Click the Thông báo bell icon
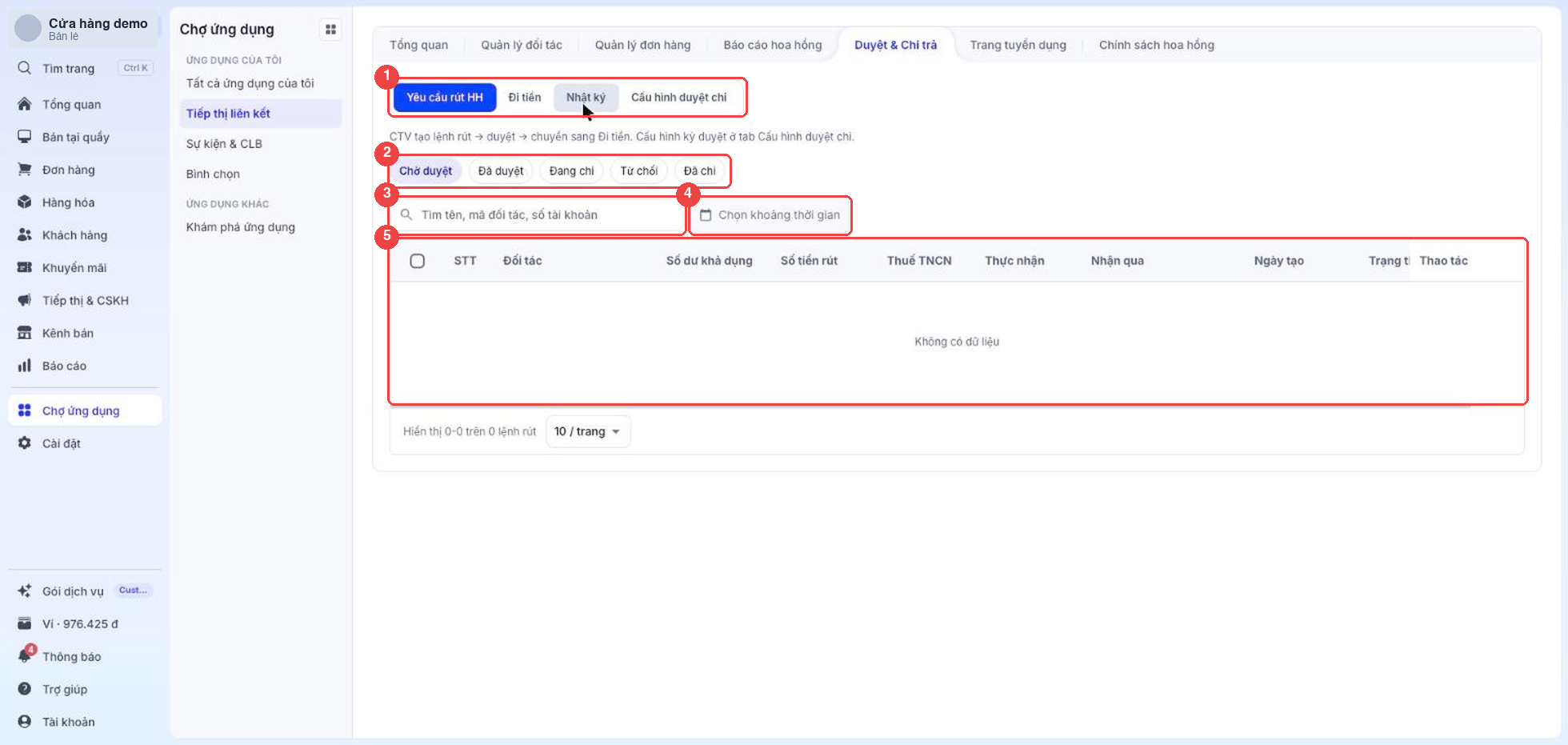The image size is (1568, 745). coord(25,656)
